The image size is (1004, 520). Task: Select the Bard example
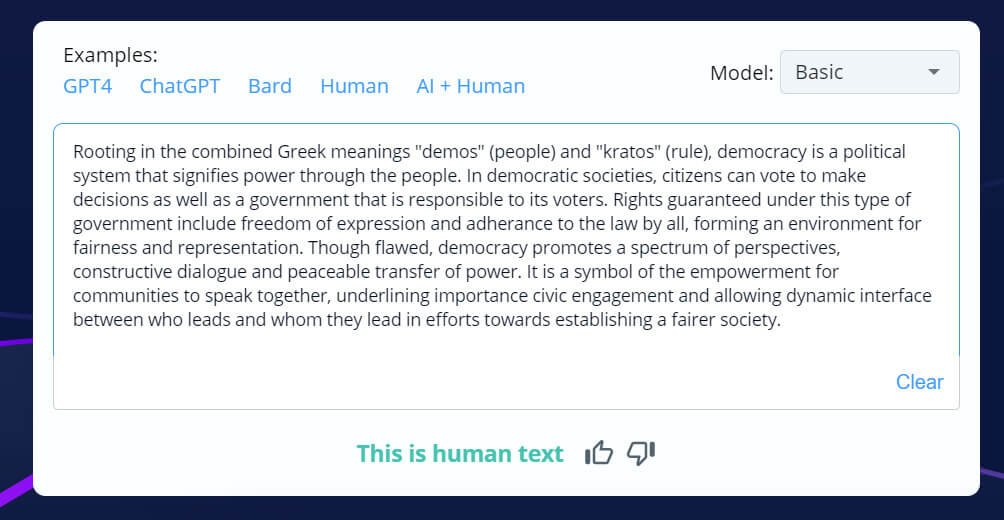pyautogui.click(x=270, y=86)
